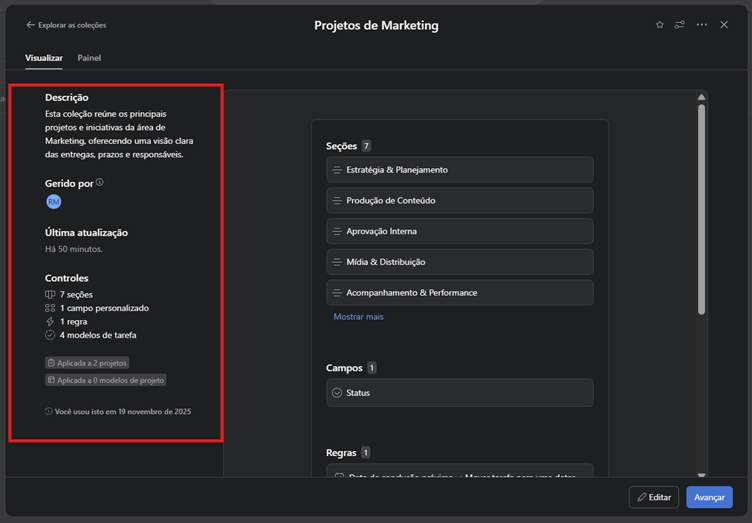Select the Visualizar tab
The width and height of the screenshot is (752, 523).
click(x=44, y=58)
